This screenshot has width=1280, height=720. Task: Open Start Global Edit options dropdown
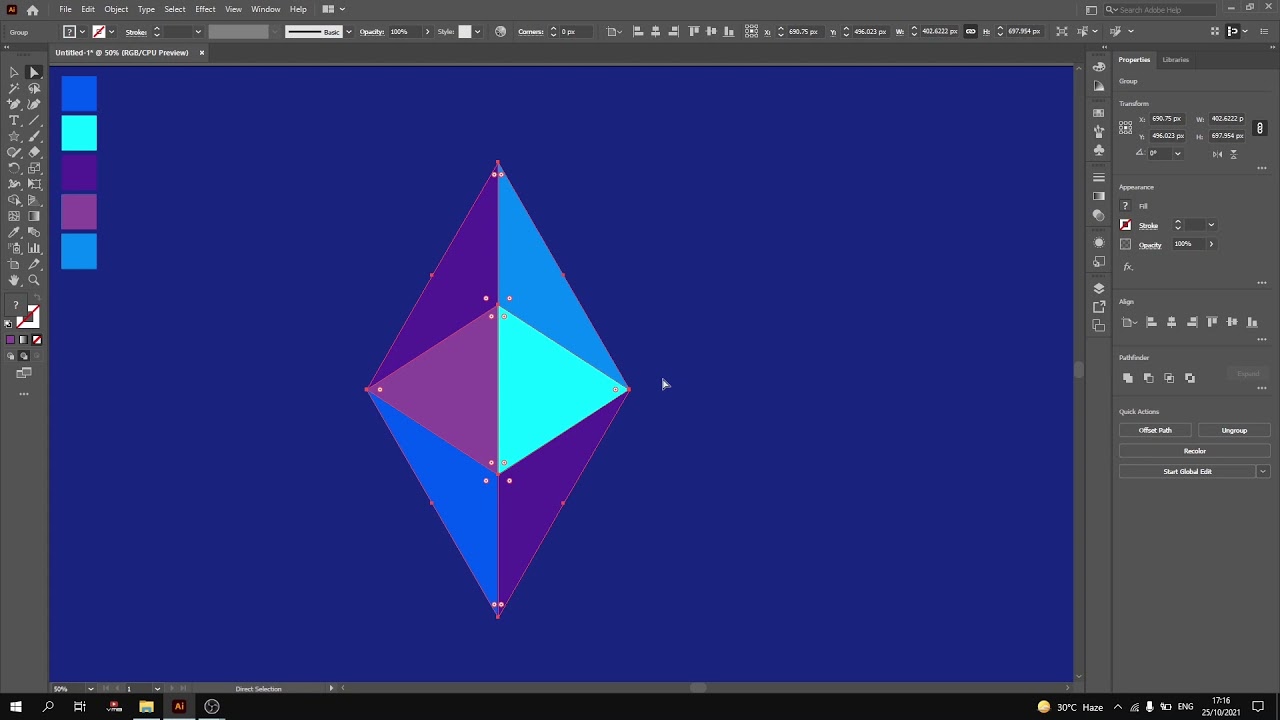(1263, 471)
